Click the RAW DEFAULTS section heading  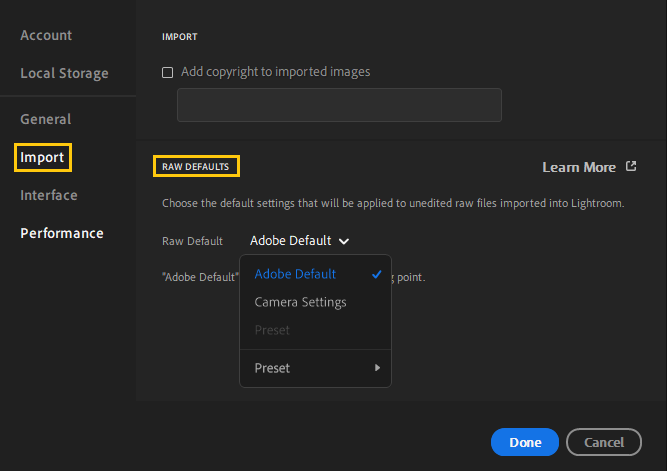point(196,167)
